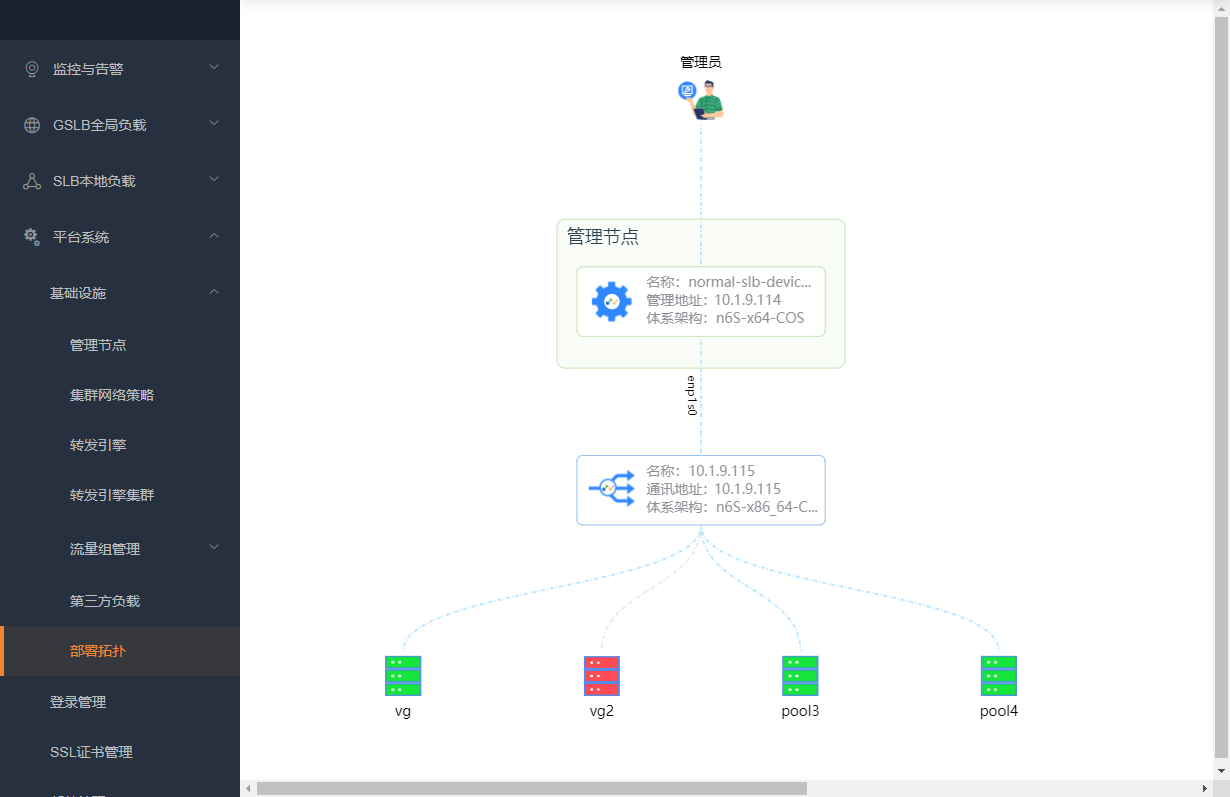Click the GSLB globe icon in sidebar
Screen dimensions: 1230x797
coord(32,125)
